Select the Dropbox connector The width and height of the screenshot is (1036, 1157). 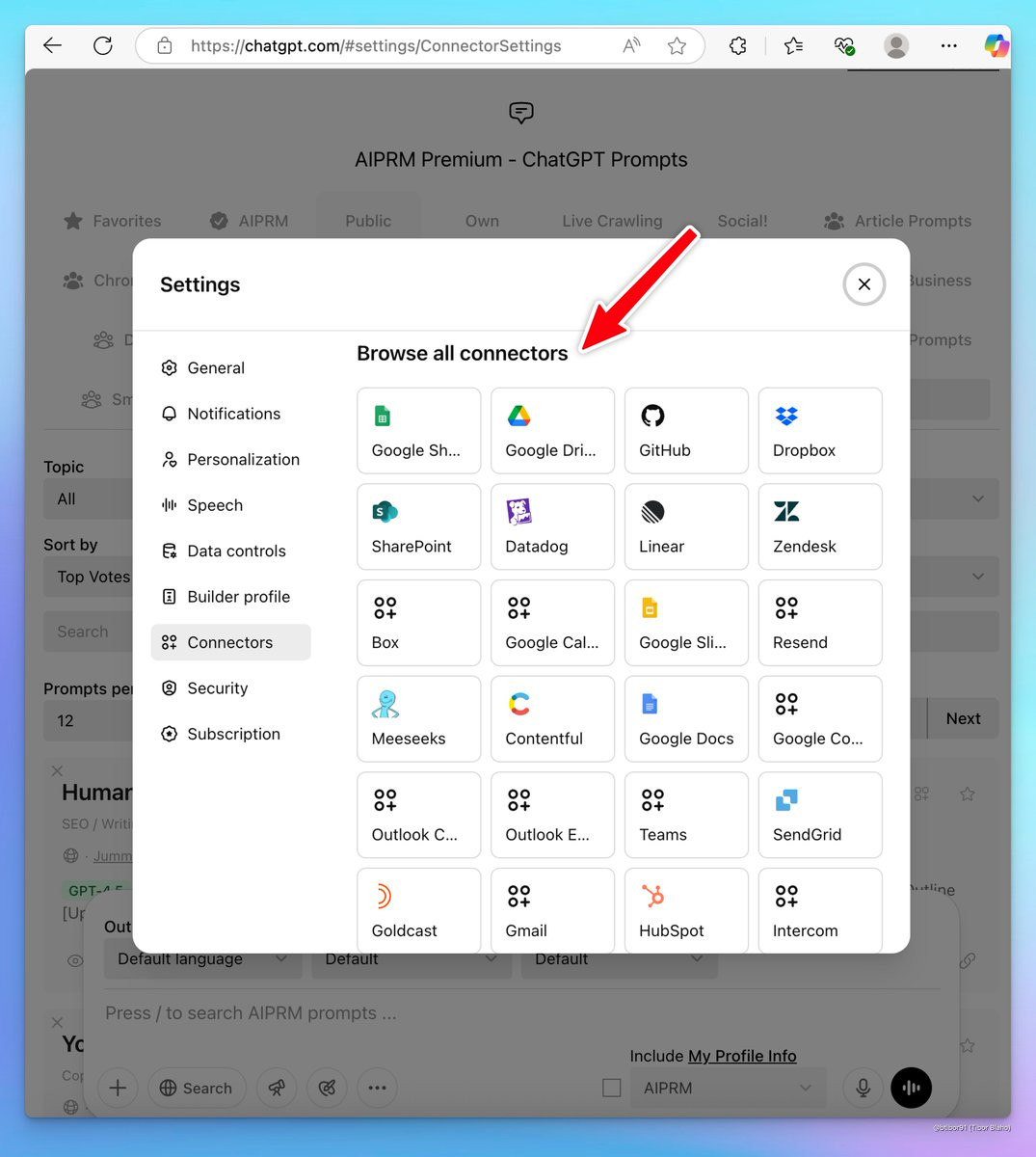tap(820, 431)
